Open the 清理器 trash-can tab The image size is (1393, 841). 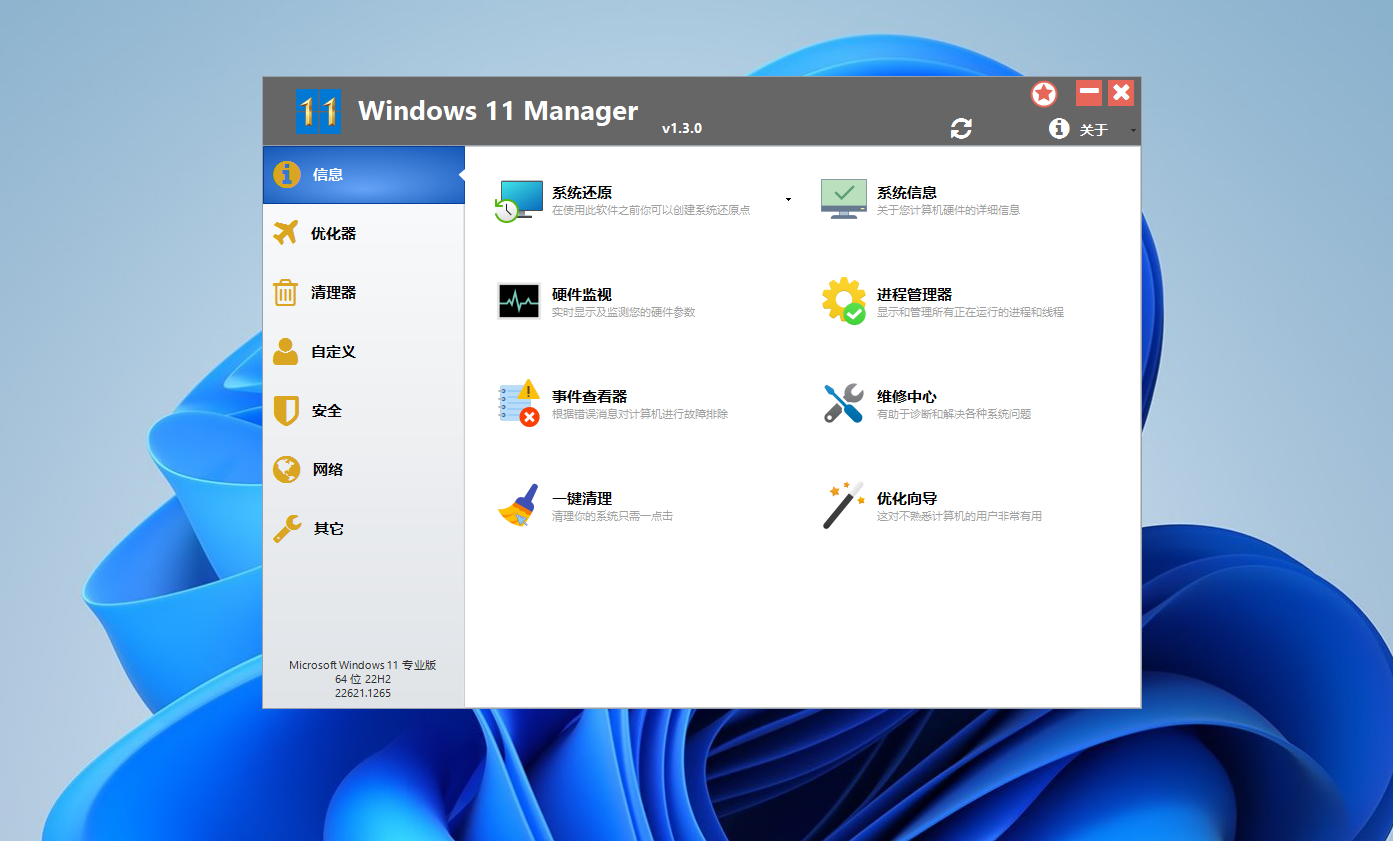point(364,292)
